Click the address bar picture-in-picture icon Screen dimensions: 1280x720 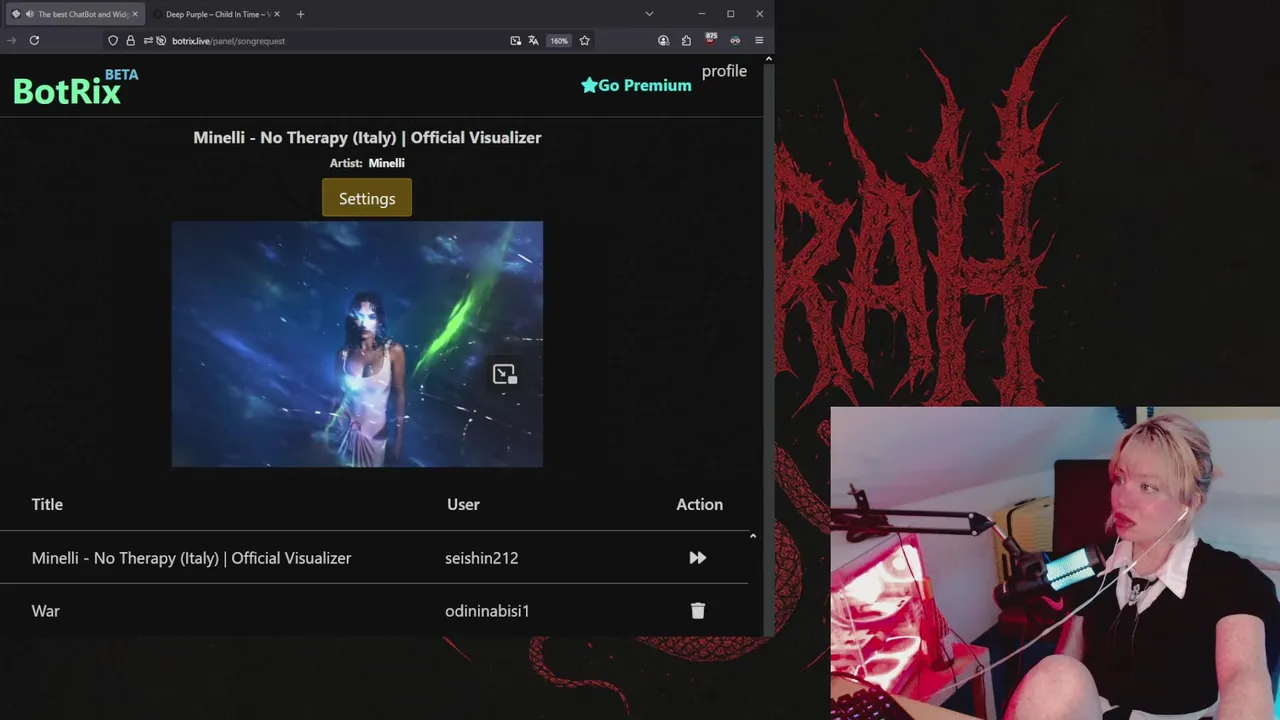pos(515,41)
